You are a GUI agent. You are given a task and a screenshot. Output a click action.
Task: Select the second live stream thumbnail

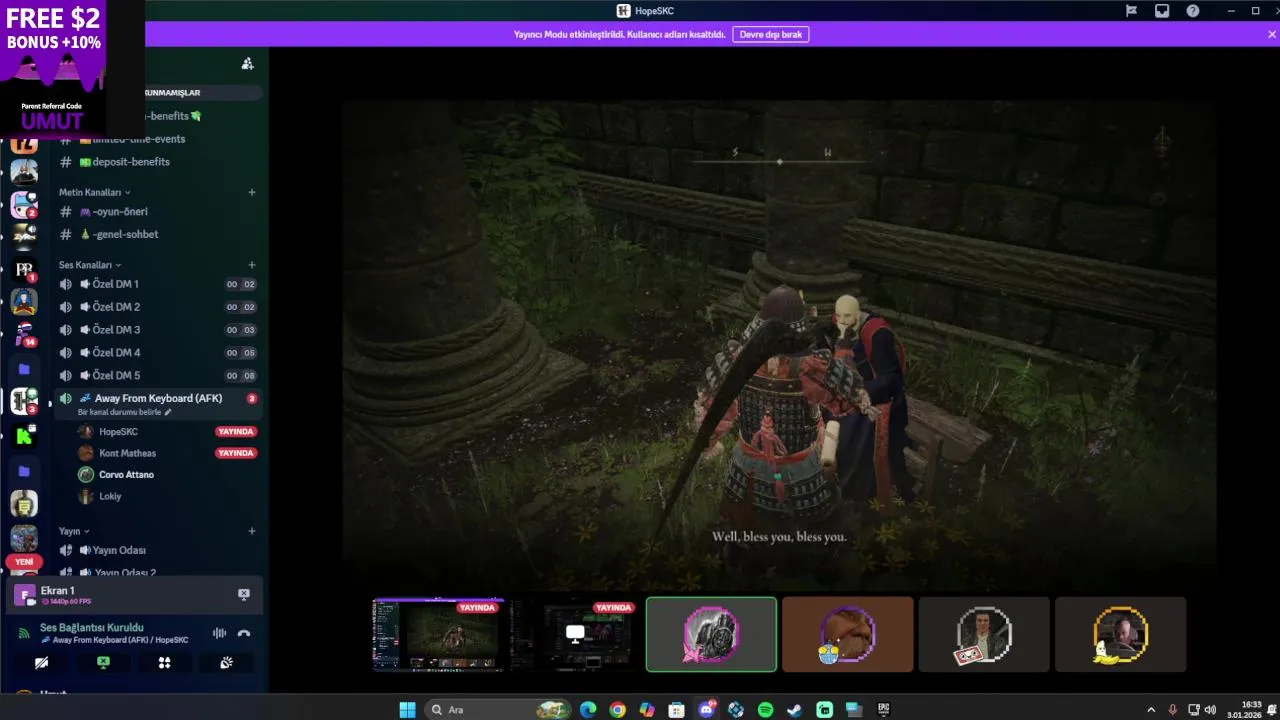pos(574,634)
